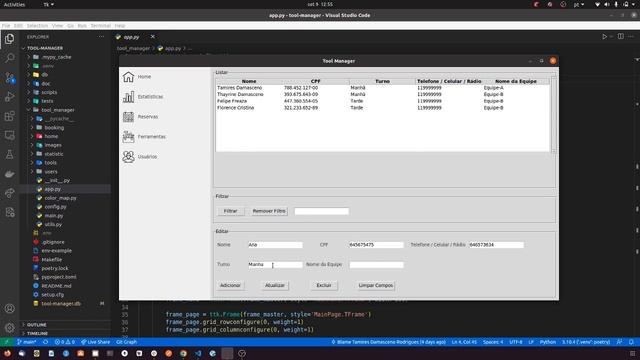Screen dimensions: 640x360
Task: Open the Remote Explorer view
Action: click(9, 135)
